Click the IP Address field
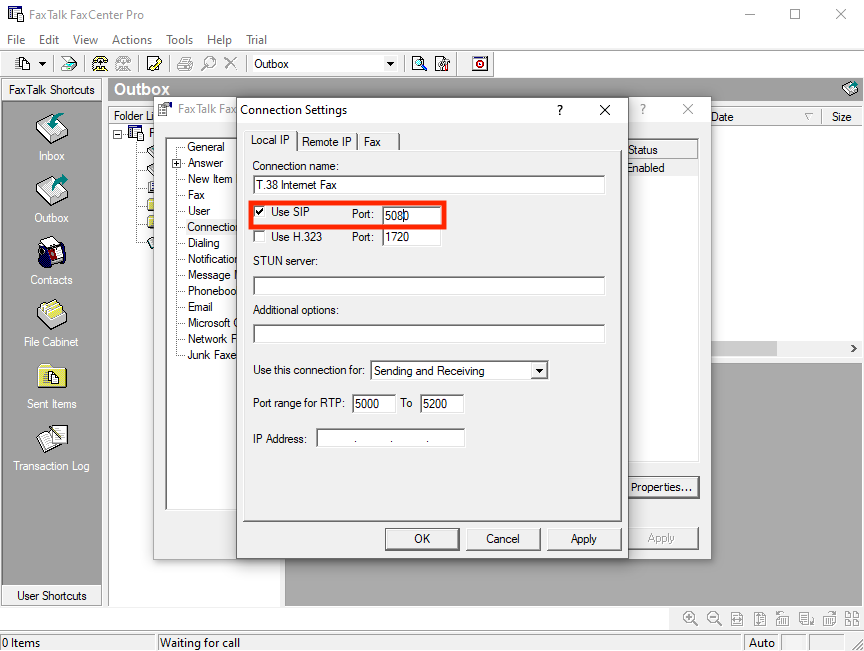Screen dimensions: 864x651 coord(390,438)
